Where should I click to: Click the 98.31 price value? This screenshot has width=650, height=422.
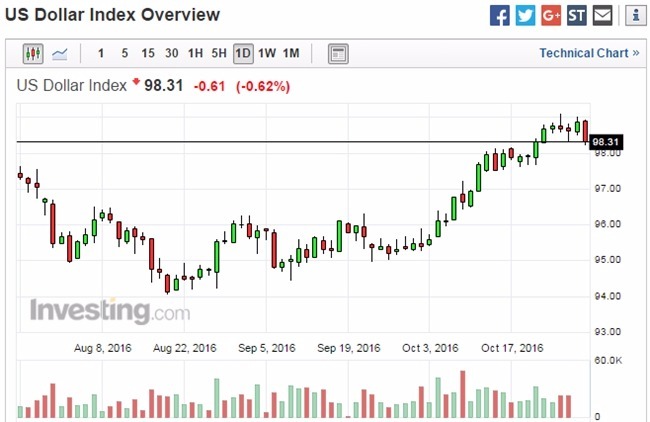point(164,85)
